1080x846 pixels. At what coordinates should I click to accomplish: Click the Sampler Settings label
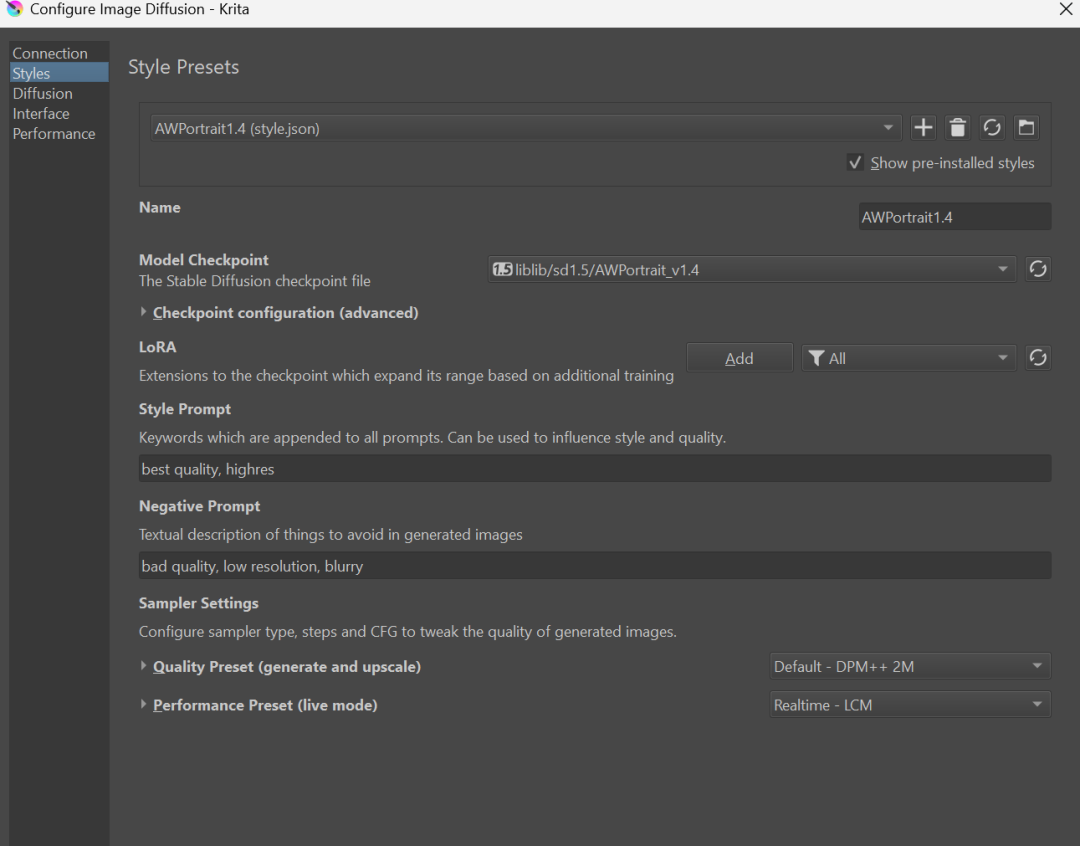point(198,603)
